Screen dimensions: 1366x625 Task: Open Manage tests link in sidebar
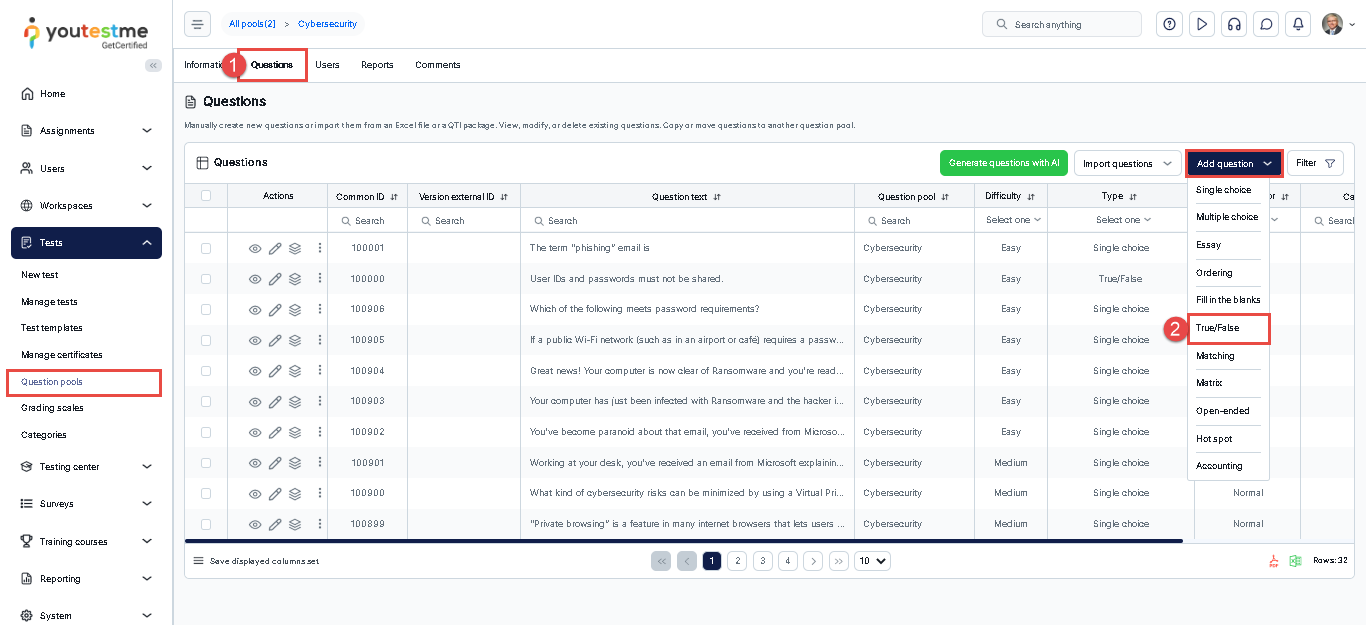[x=49, y=301]
